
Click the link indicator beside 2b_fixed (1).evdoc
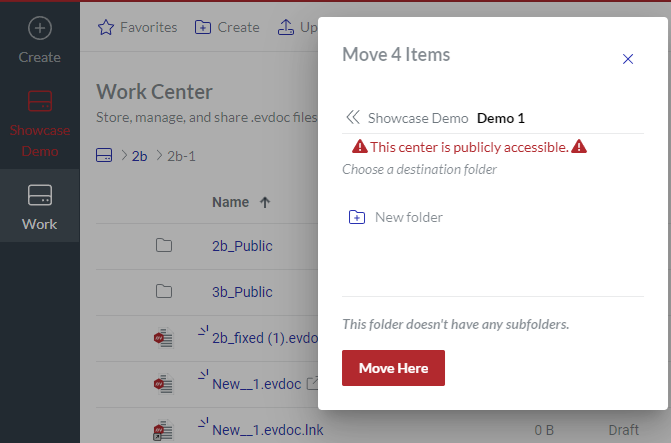[203, 331]
